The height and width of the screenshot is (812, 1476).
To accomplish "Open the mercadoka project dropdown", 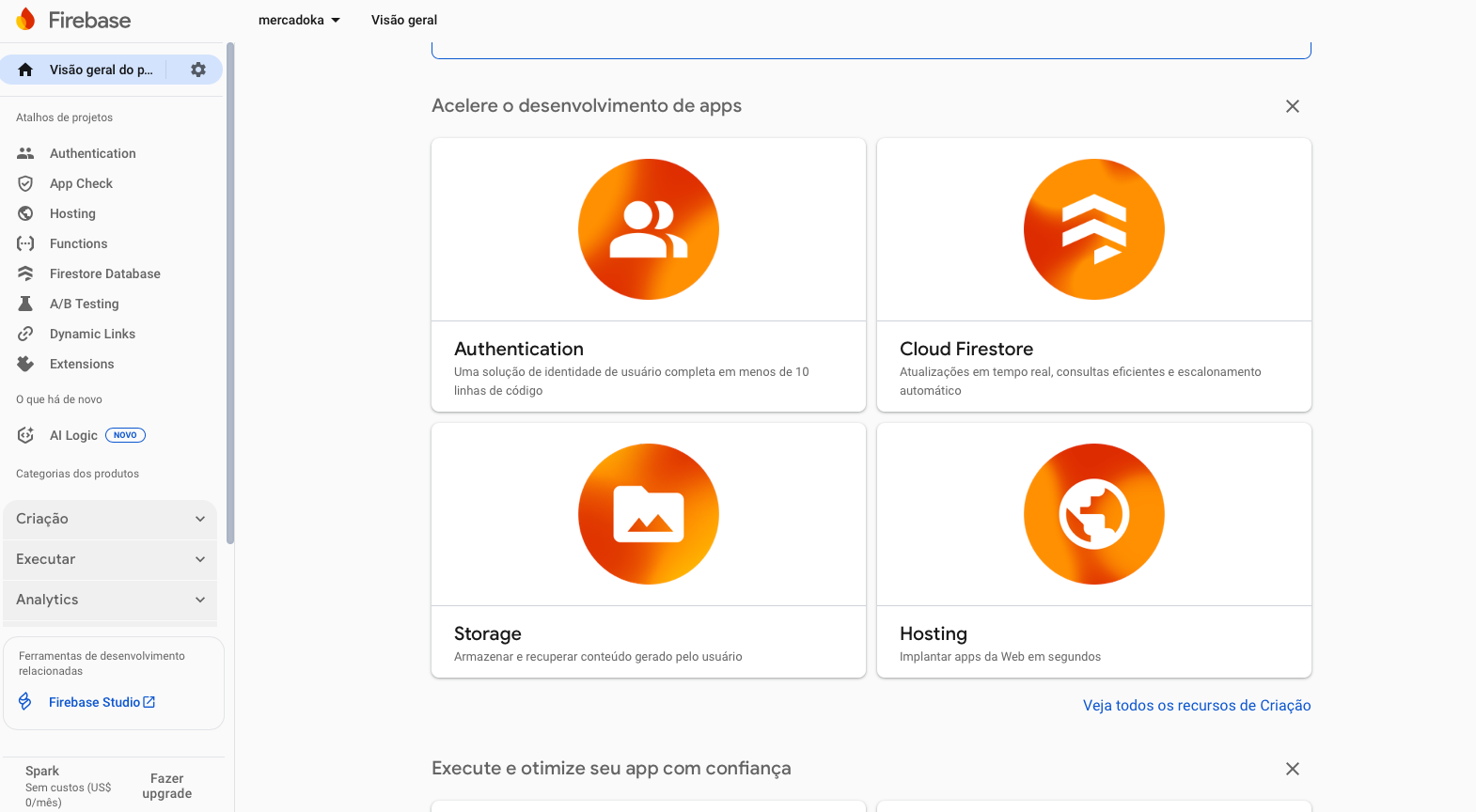I will 299,20.
